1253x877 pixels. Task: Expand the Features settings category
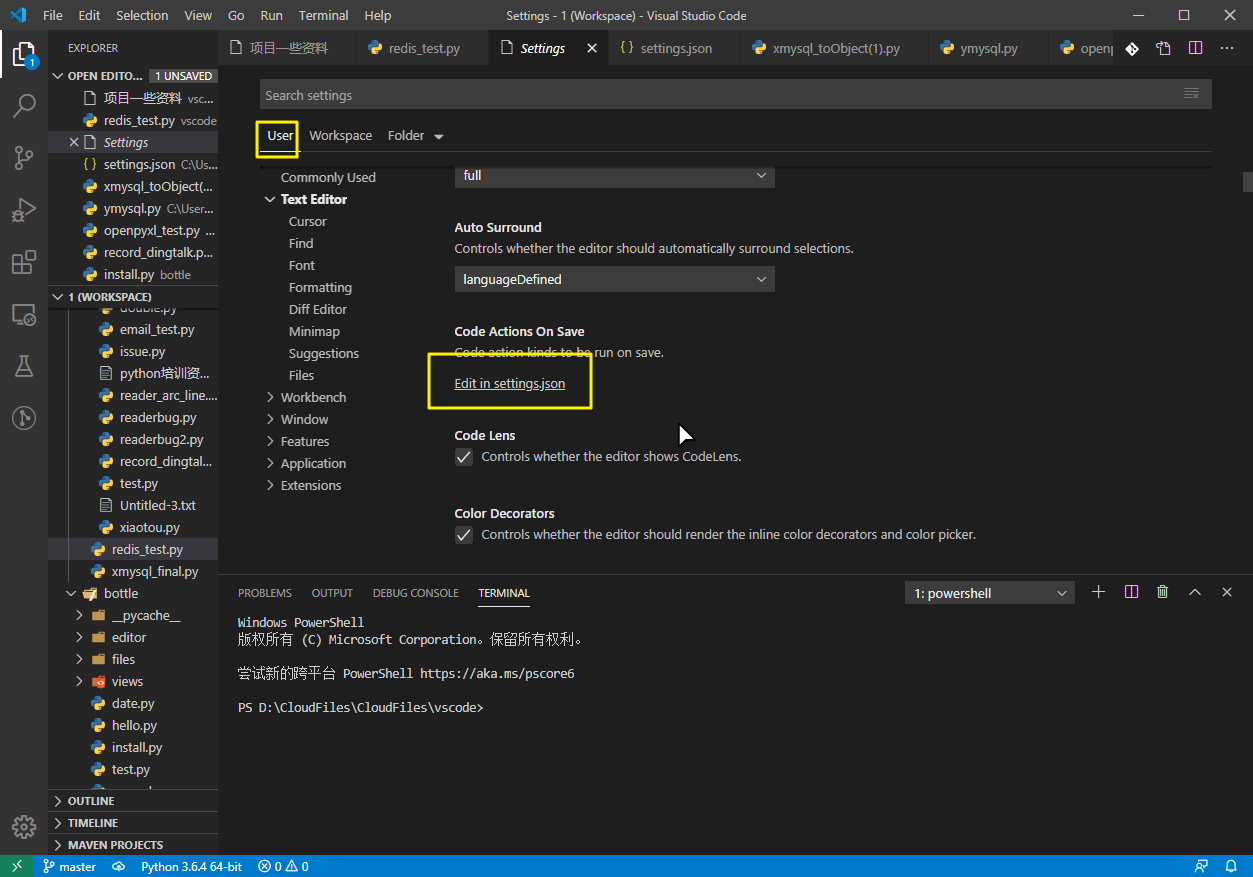(270, 441)
